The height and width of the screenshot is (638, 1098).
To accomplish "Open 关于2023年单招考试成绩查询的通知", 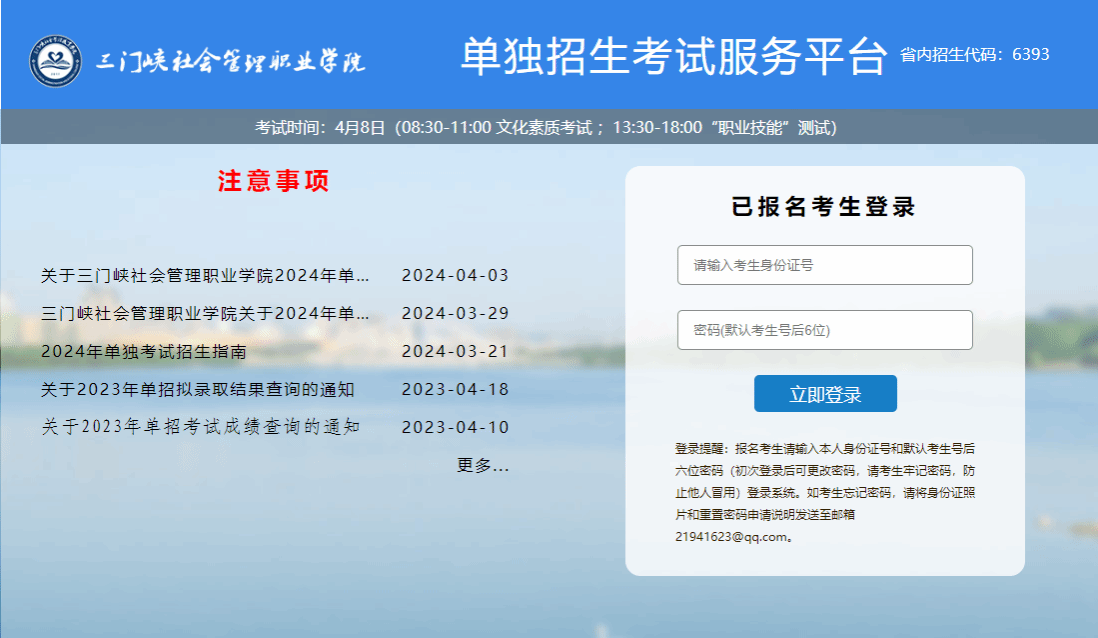I will pos(200,428).
